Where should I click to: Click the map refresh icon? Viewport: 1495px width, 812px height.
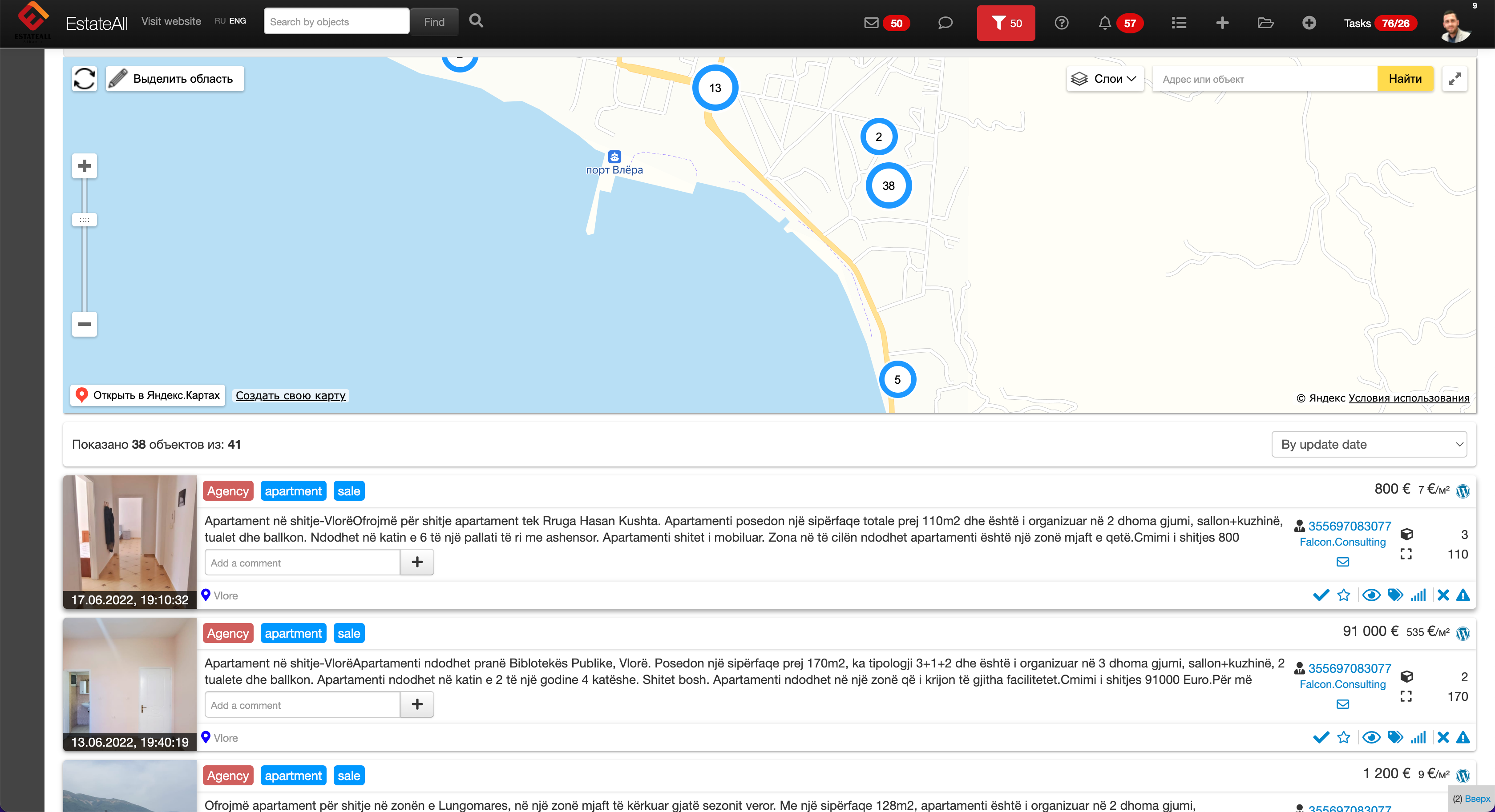[84, 79]
